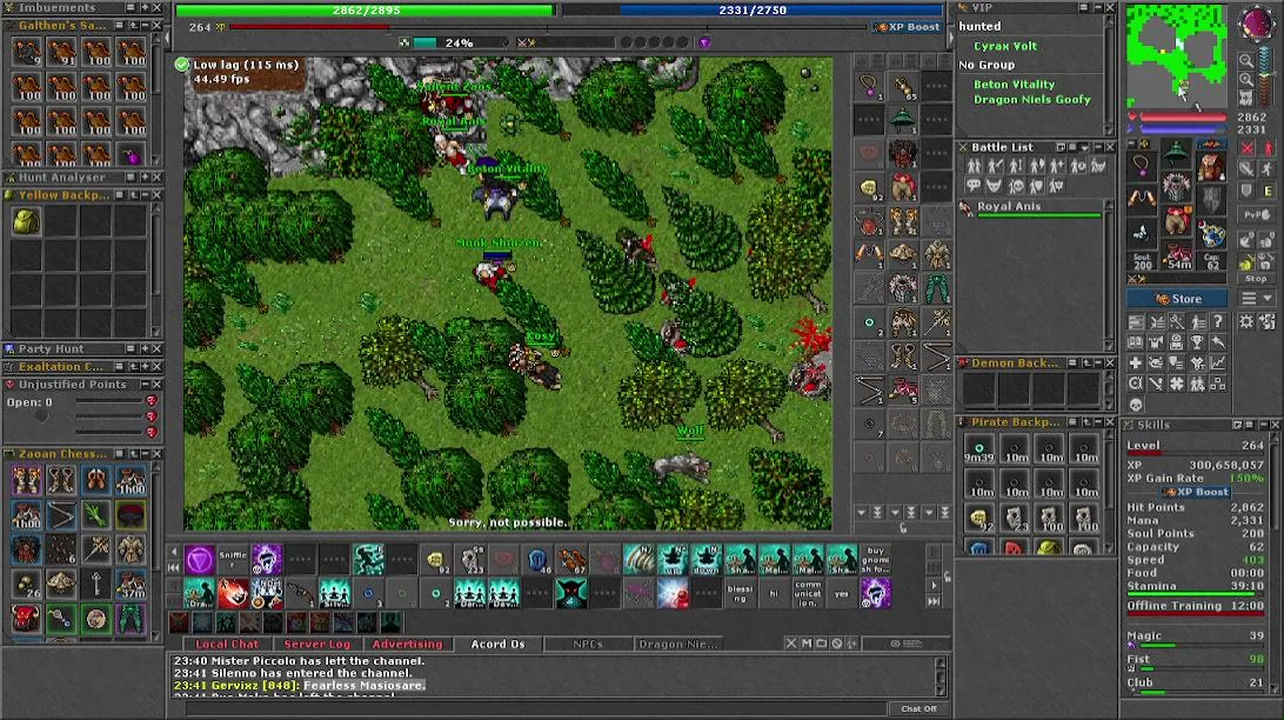Viewport: 1284px width, 720px height.
Task: Toggle the red standing figure button
Action: (x=1267, y=147)
